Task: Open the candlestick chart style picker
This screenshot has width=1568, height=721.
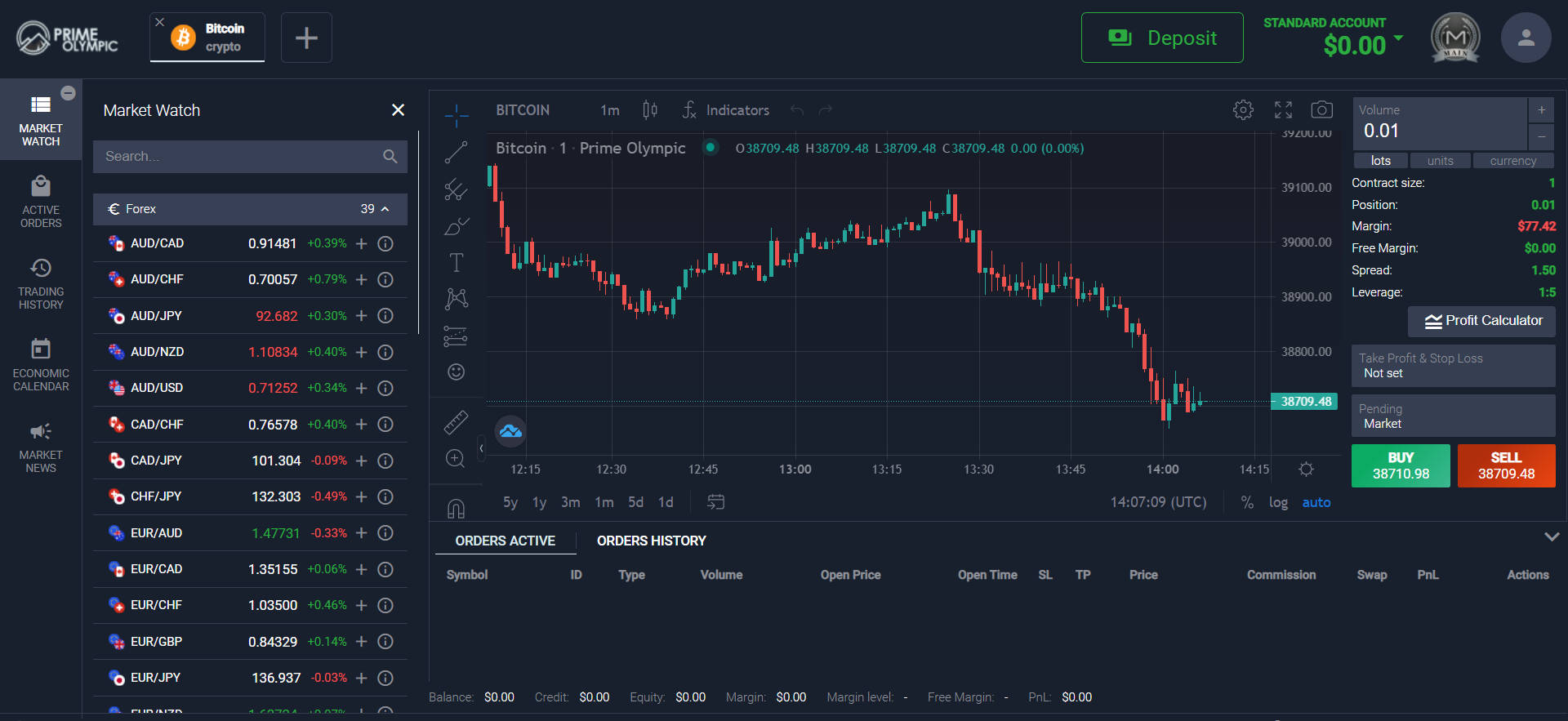Action: click(x=650, y=110)
